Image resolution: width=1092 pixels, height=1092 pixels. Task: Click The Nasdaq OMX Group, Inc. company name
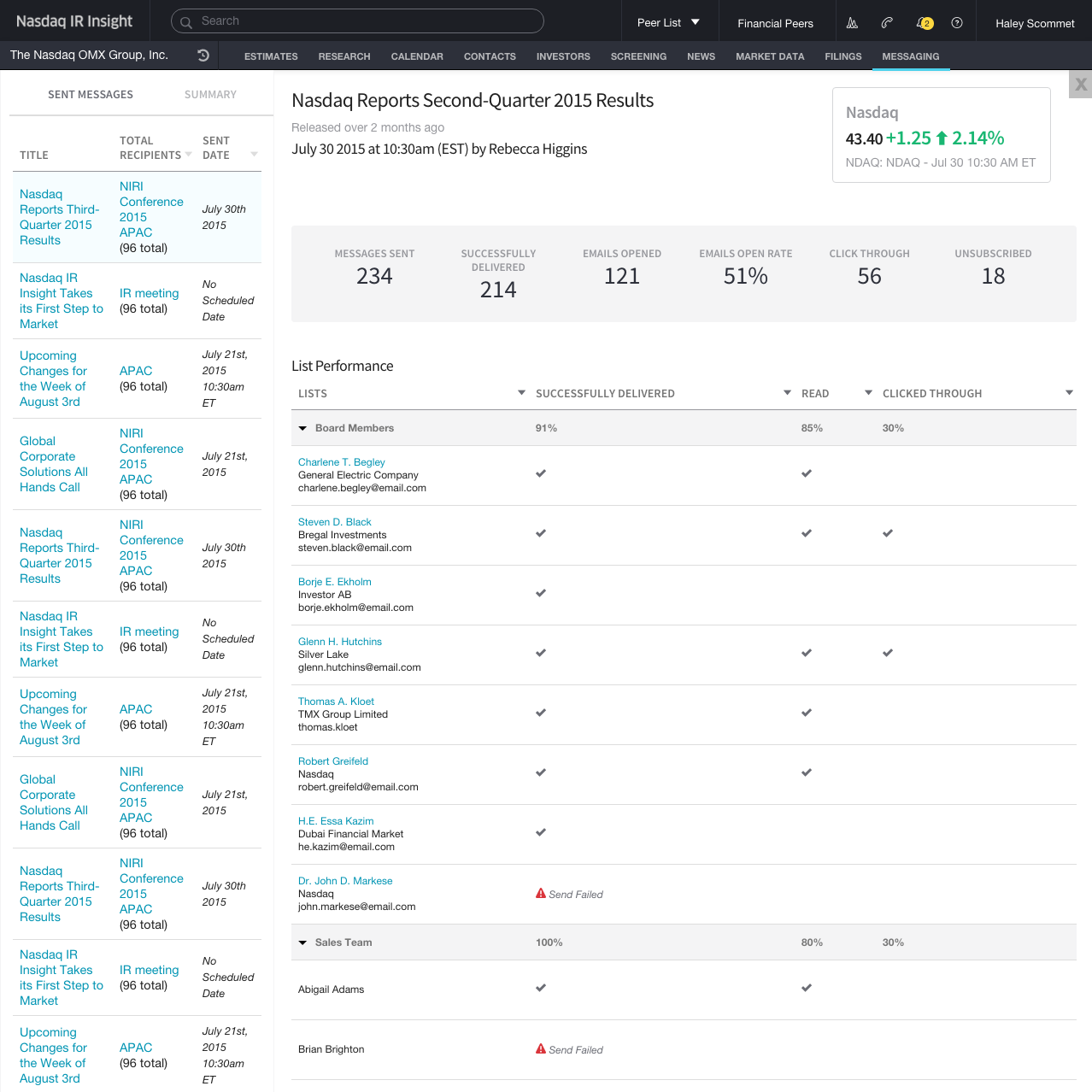pyautogui.click(x=89, y=55)
